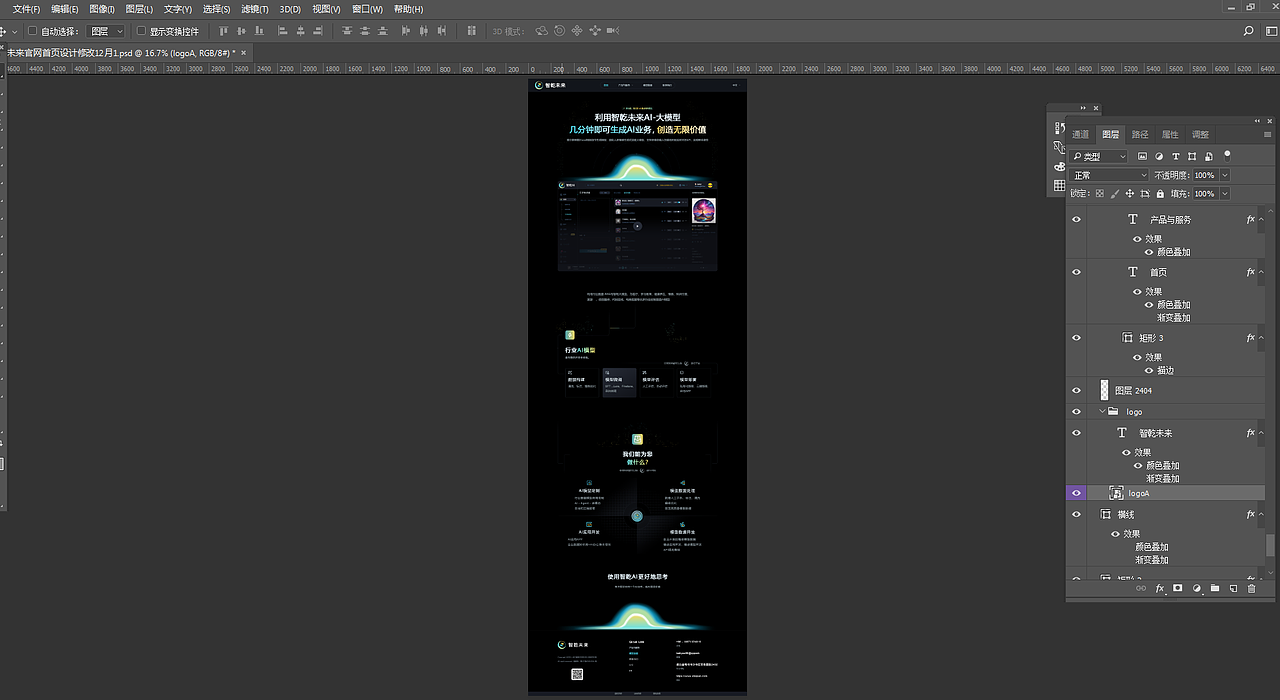Open the 图层 auto-select target dropdown
This screenshot has height=700, width=1280.
click(106, 31)
